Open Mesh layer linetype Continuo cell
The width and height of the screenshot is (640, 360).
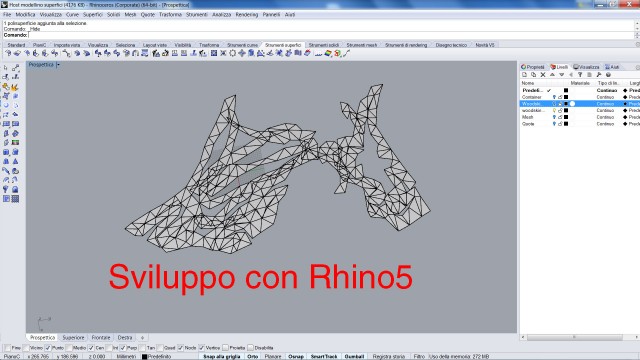pyautogui.click(x=605, y=117)
